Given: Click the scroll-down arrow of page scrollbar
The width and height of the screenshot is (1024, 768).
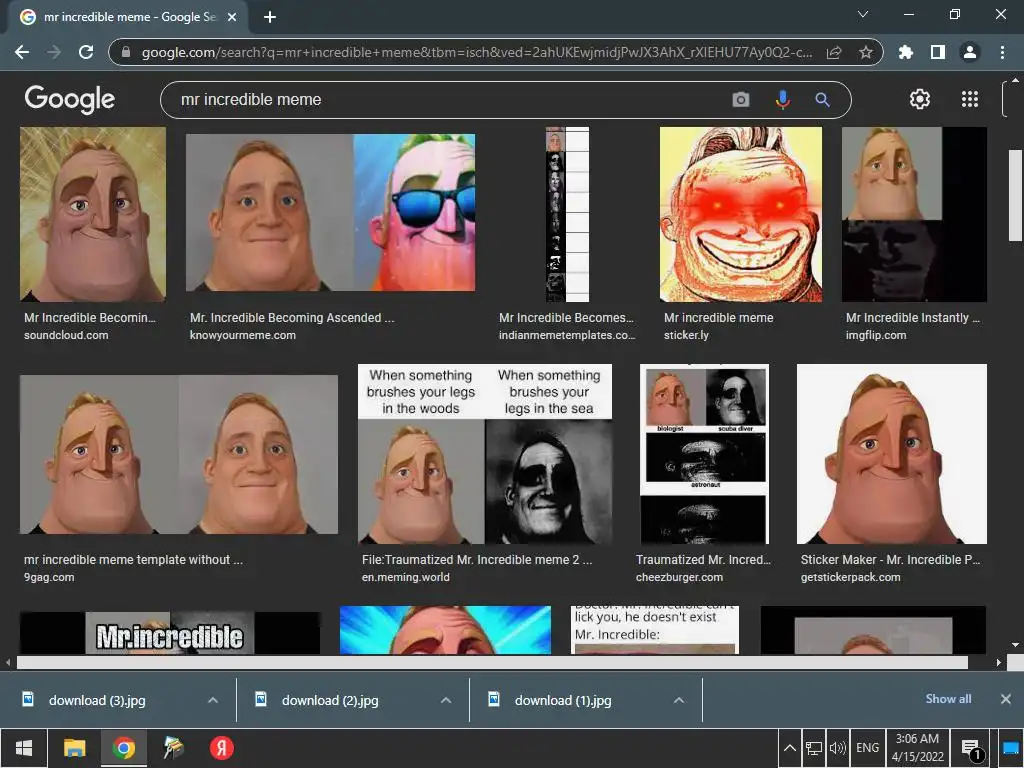Looking at the screenshot, I should [1016, 645].
